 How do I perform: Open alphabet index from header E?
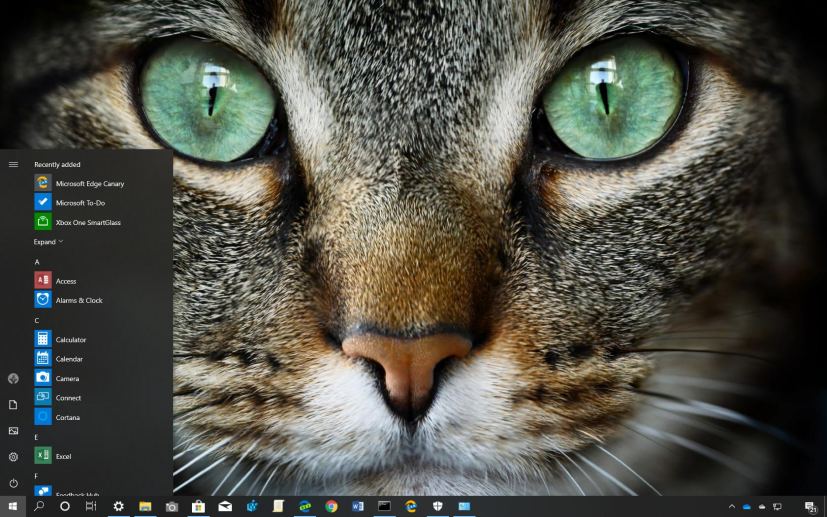coord(36,437)
